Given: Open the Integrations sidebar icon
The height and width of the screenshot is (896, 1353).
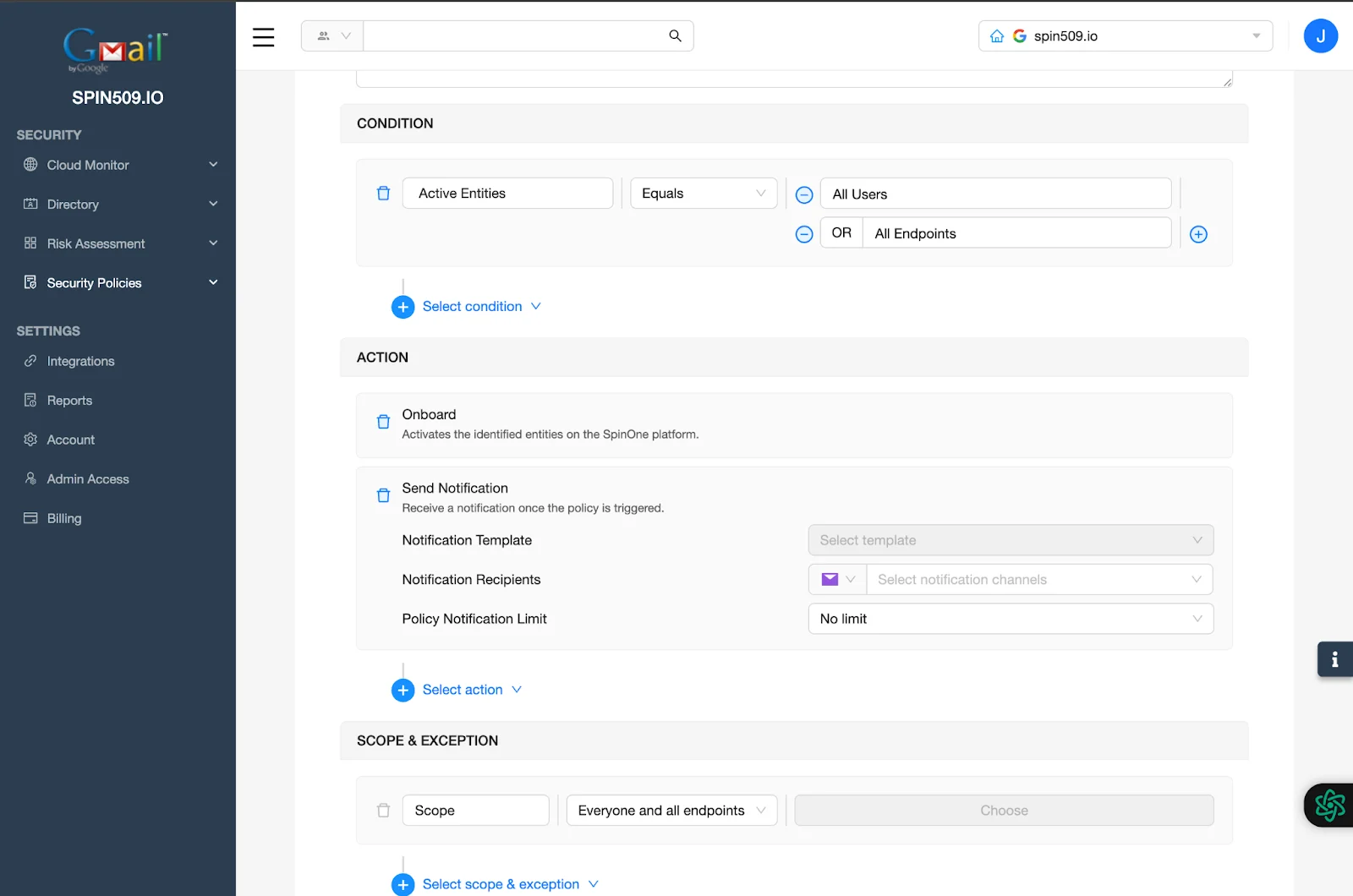Looking at the screenshot, I should tap(30, 361).
